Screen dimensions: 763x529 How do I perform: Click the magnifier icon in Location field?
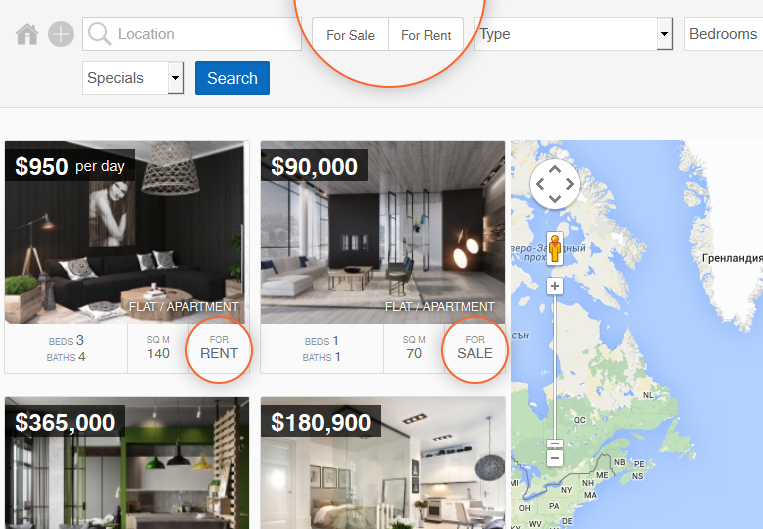coord(100,34)
